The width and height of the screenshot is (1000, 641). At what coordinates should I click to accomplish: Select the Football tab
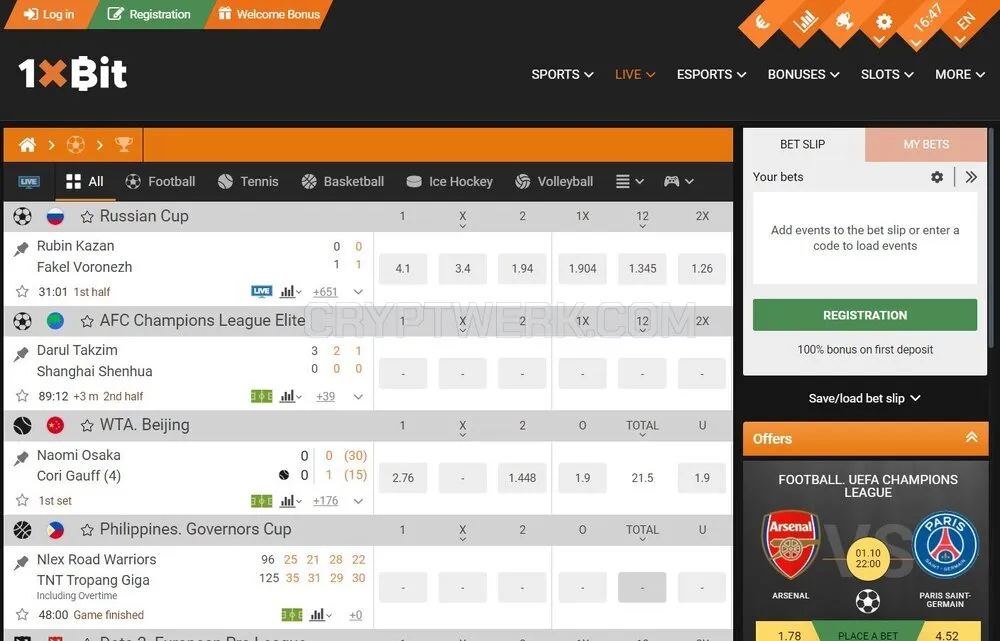coord(160,182)
